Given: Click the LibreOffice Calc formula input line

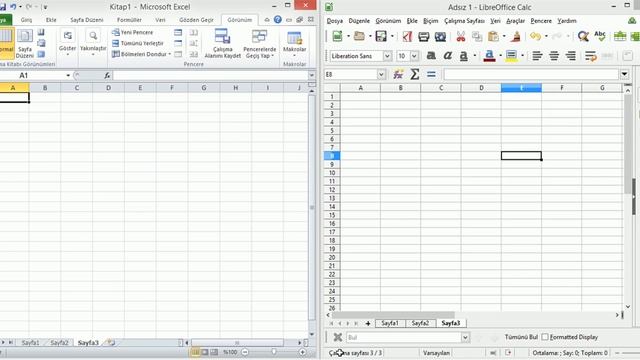Looking at the screenshot, I should [531, 74].
